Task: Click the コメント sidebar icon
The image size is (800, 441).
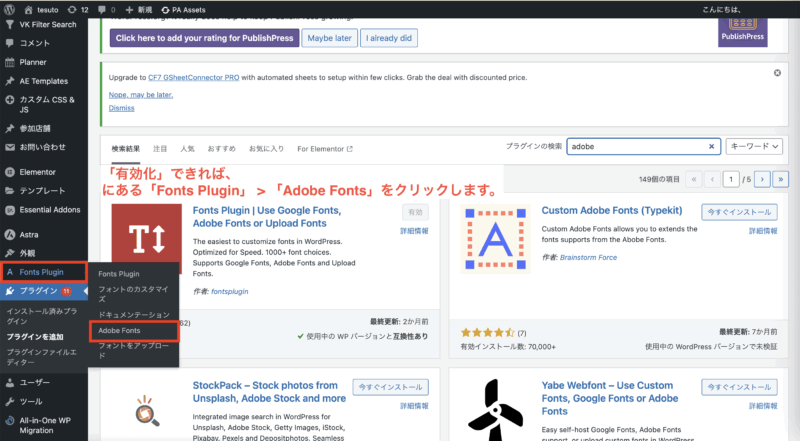Action: 10,43
